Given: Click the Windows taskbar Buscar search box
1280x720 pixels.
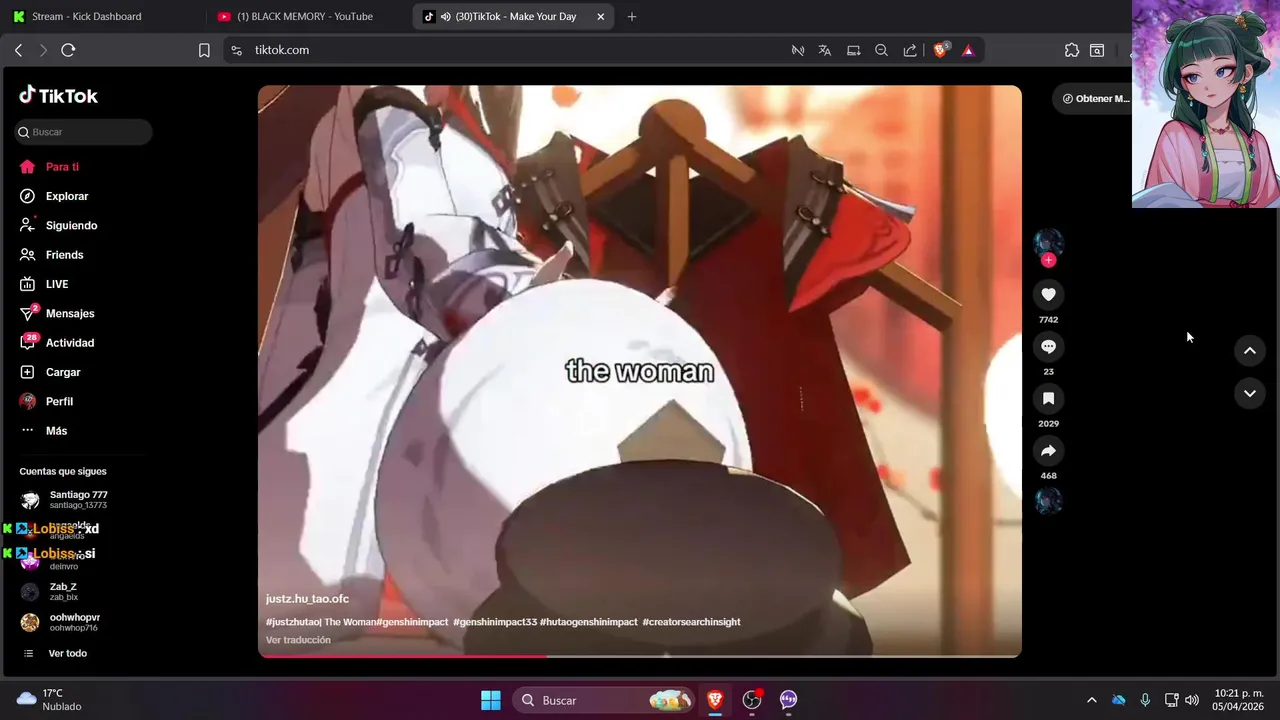Looking at the screenshot, I should (605, 700).
